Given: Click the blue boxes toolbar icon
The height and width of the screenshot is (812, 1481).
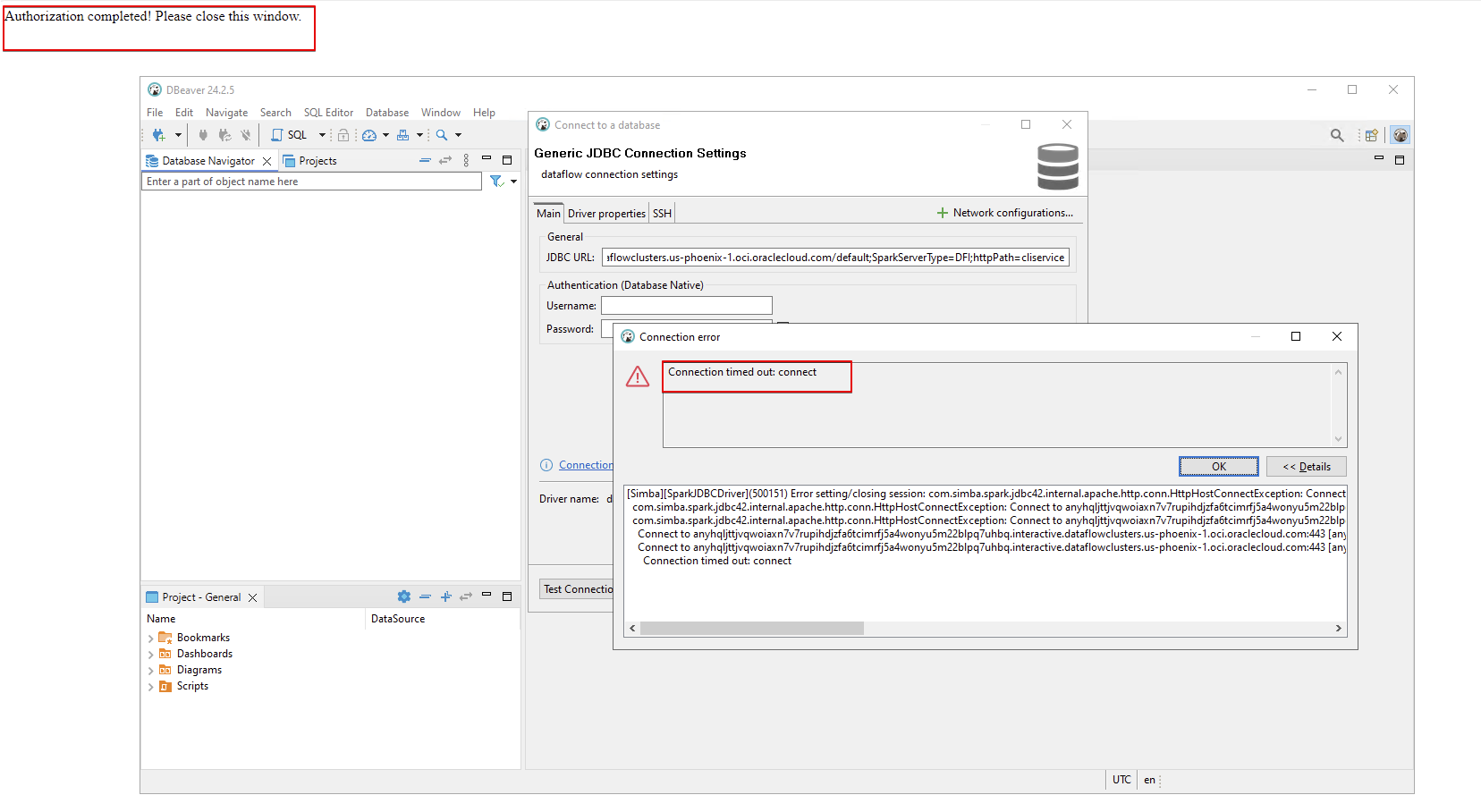Looking at the screenshot, I should click(403, 135).
